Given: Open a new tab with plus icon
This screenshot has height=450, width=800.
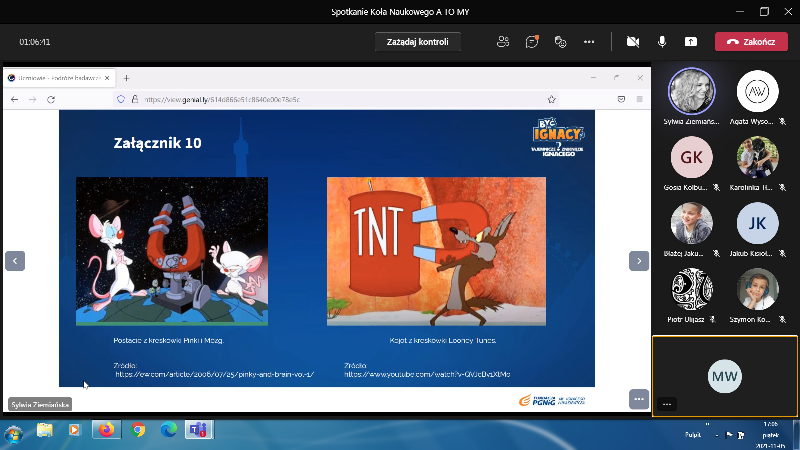Looking at the screenshot, I should [127, 78].
